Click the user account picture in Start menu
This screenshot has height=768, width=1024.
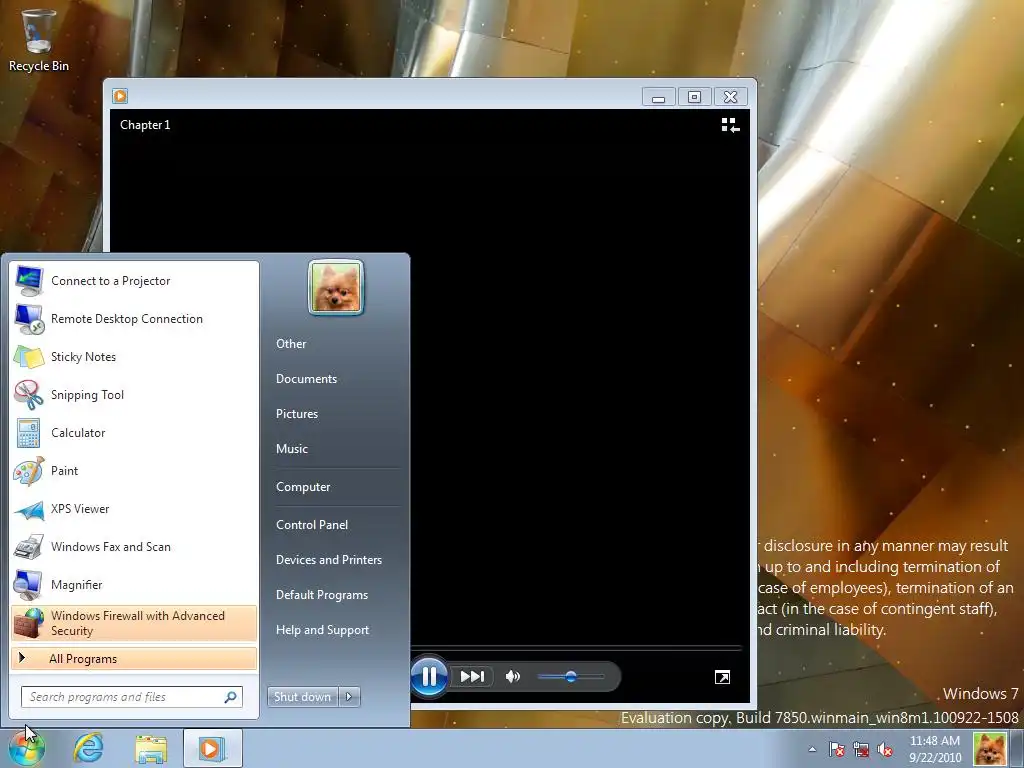[336, 287]
